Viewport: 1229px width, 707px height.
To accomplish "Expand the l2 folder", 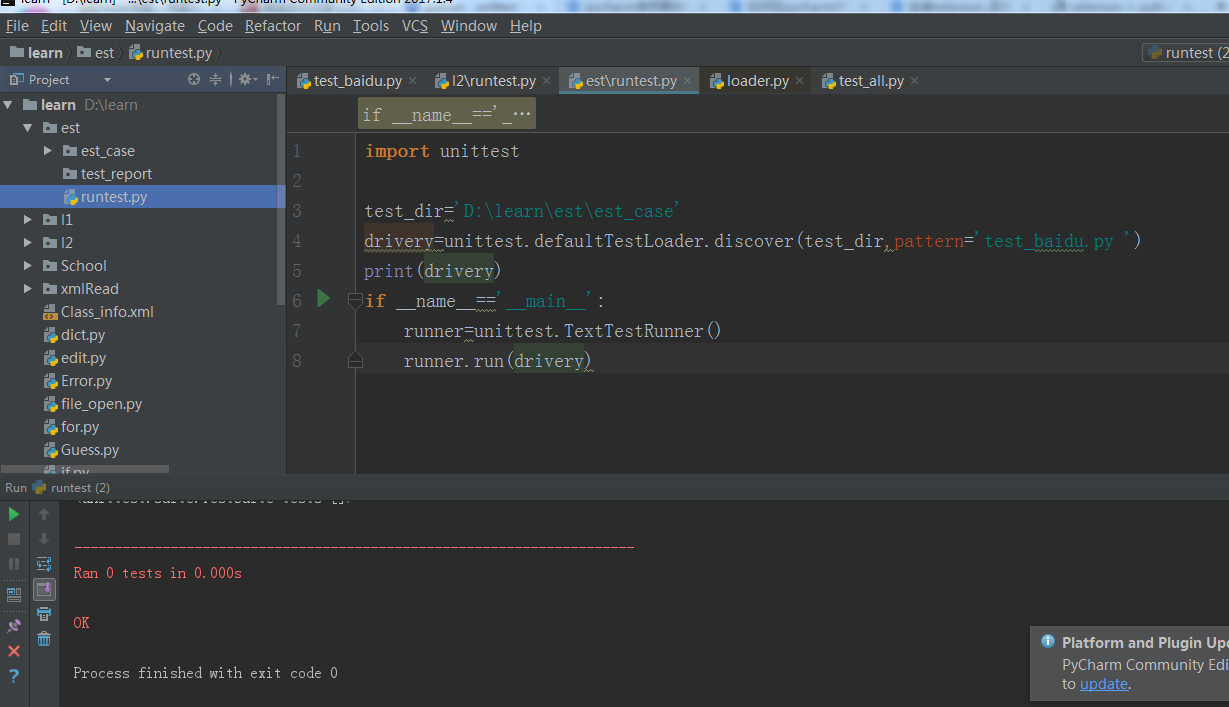I will [x=27, y=243].
